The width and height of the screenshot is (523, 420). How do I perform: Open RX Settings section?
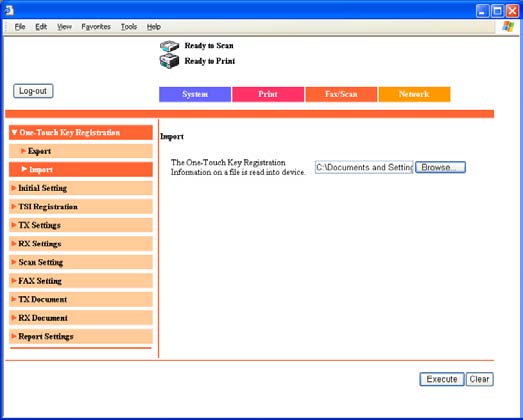click(81, 244)
